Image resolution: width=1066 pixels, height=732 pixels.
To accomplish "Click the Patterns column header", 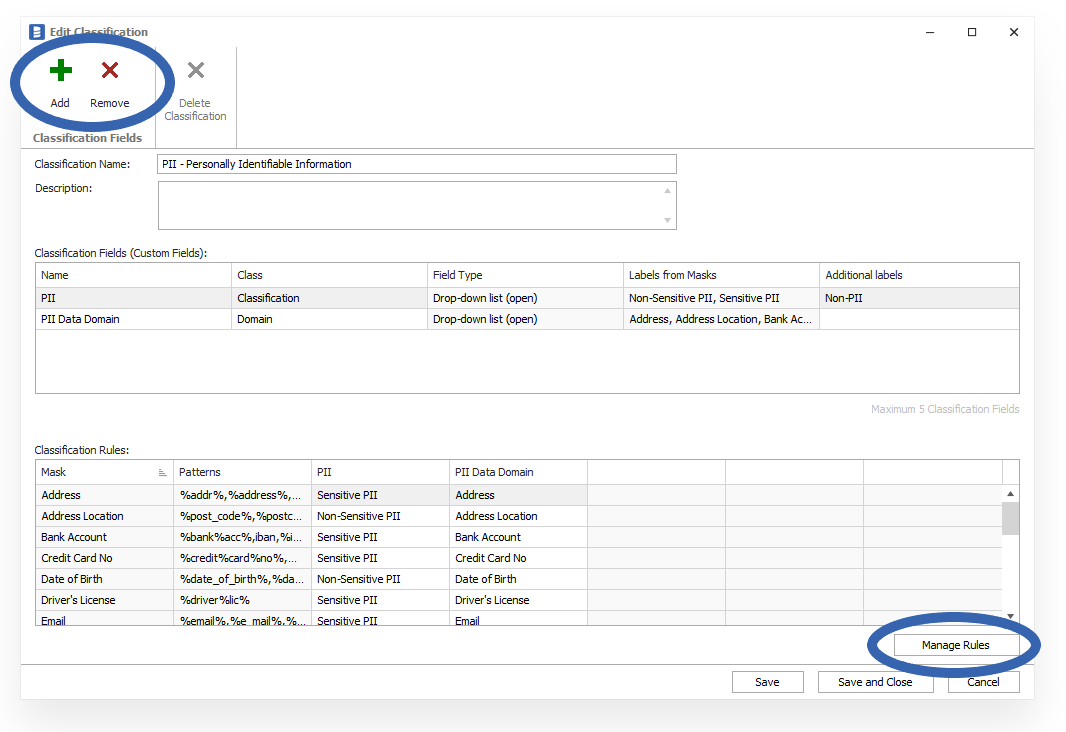I will point(242,472).
